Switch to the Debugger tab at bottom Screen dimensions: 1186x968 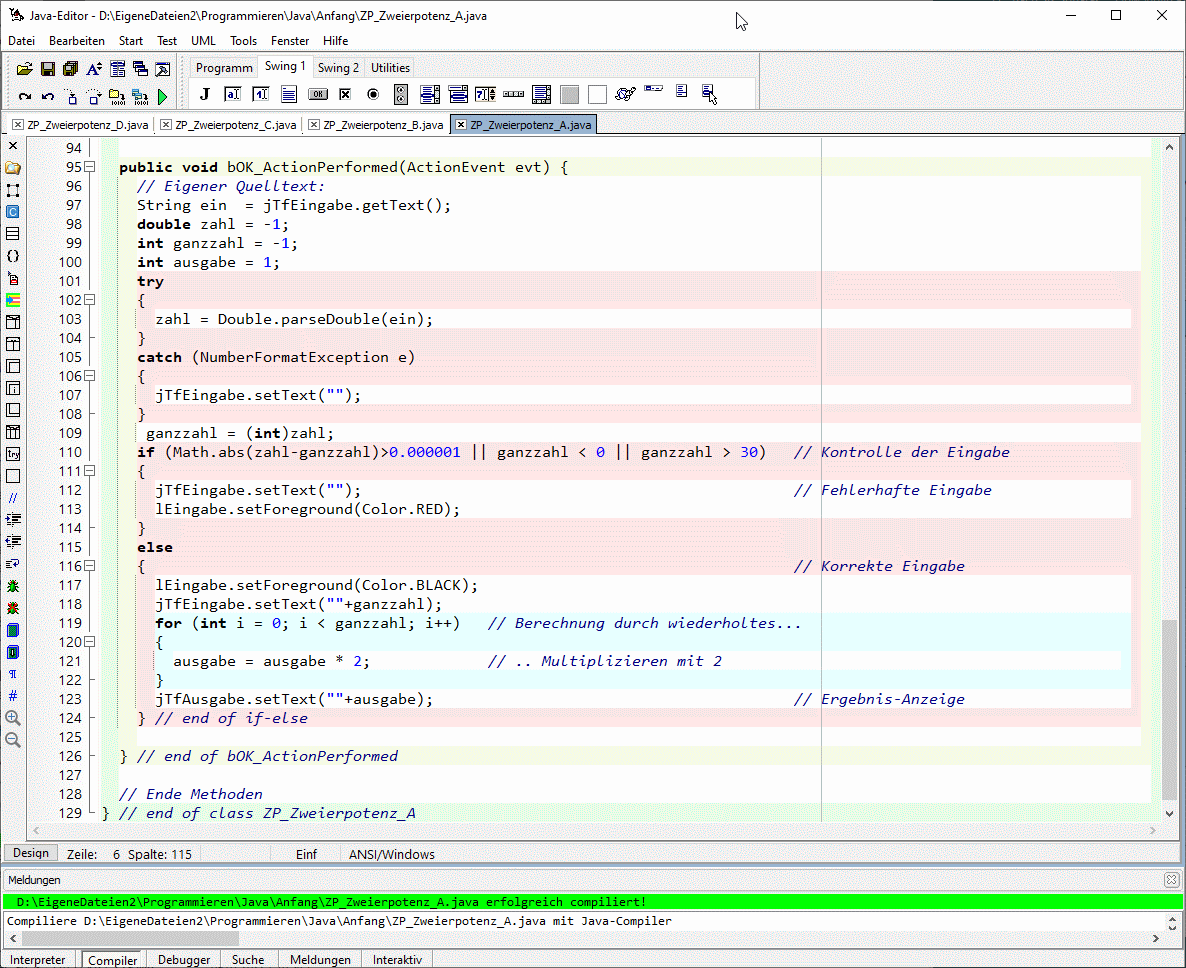coord(184,959)
